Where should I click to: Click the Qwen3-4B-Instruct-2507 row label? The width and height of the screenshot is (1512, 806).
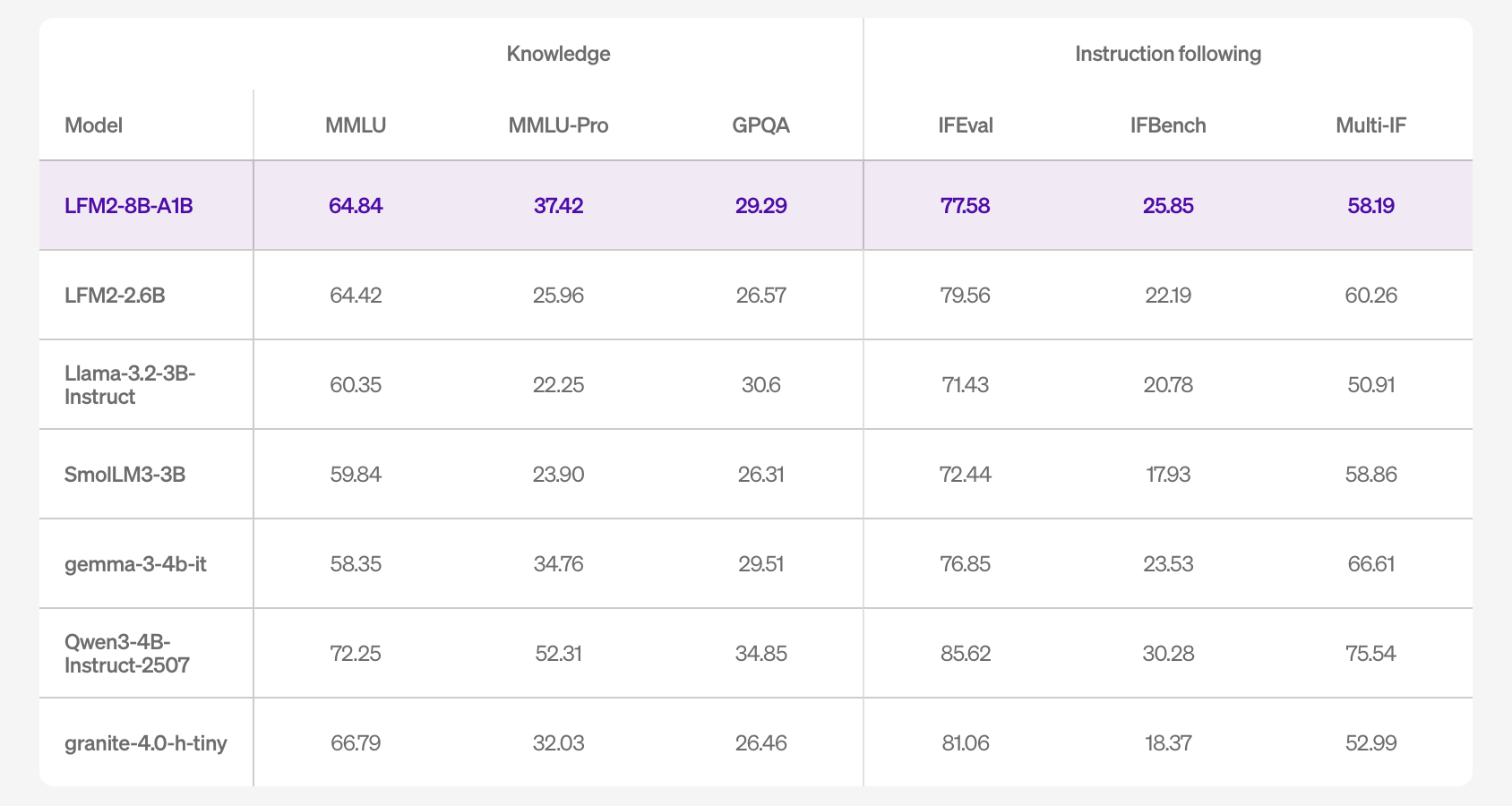pyautogui.click(x=127, y=654)
